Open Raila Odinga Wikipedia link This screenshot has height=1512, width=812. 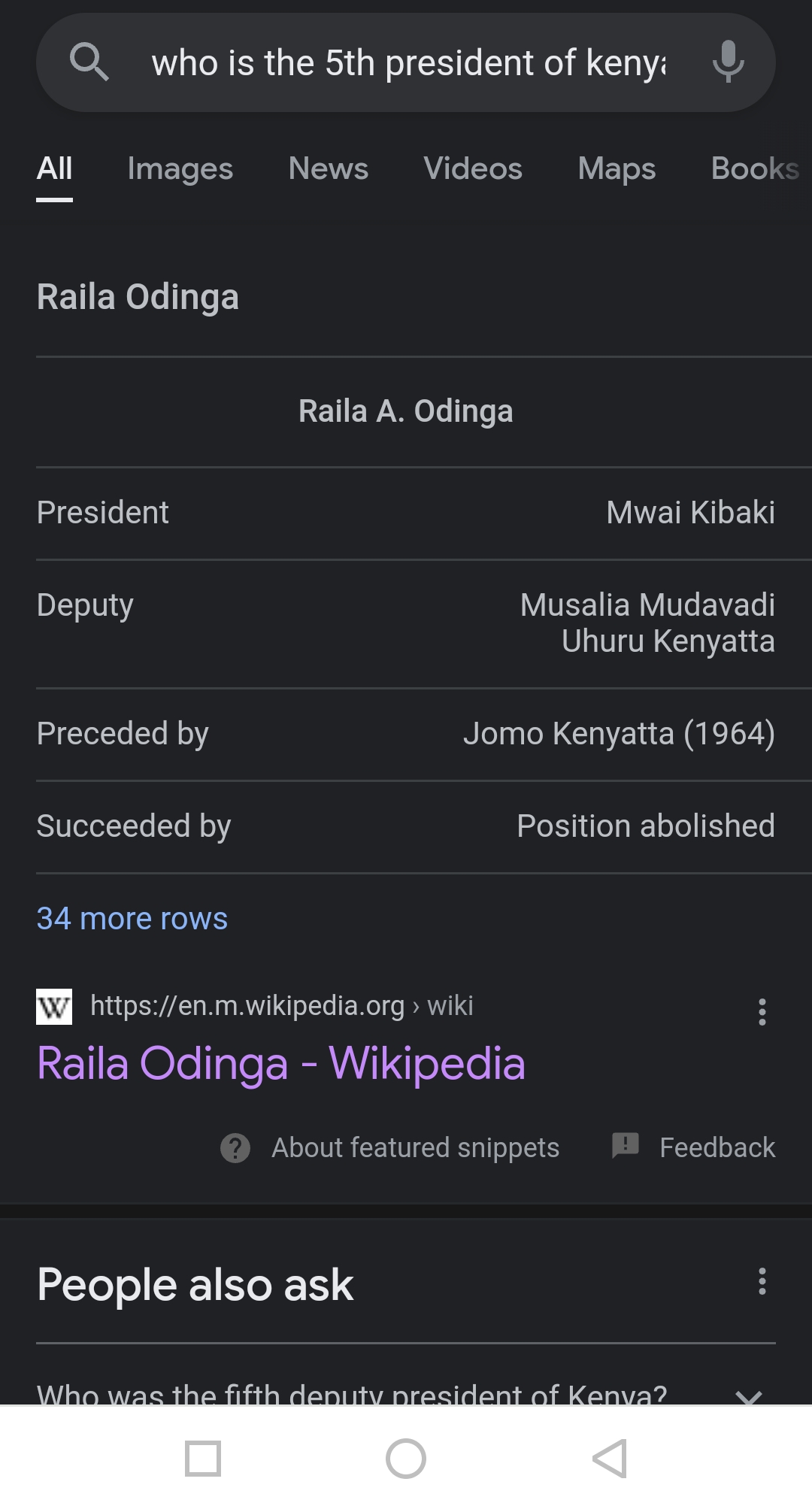pos(281,1063)
